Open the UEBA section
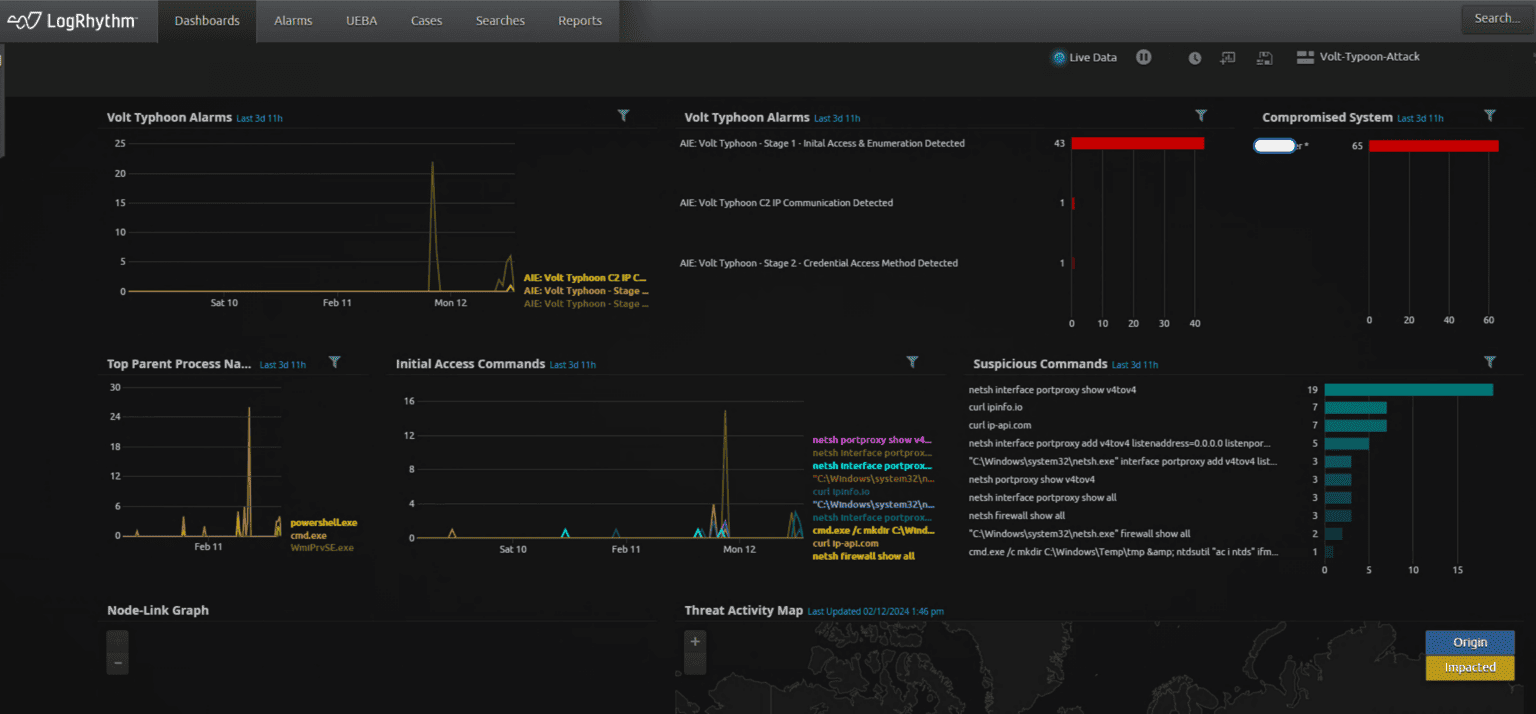 tap(361, 20)
